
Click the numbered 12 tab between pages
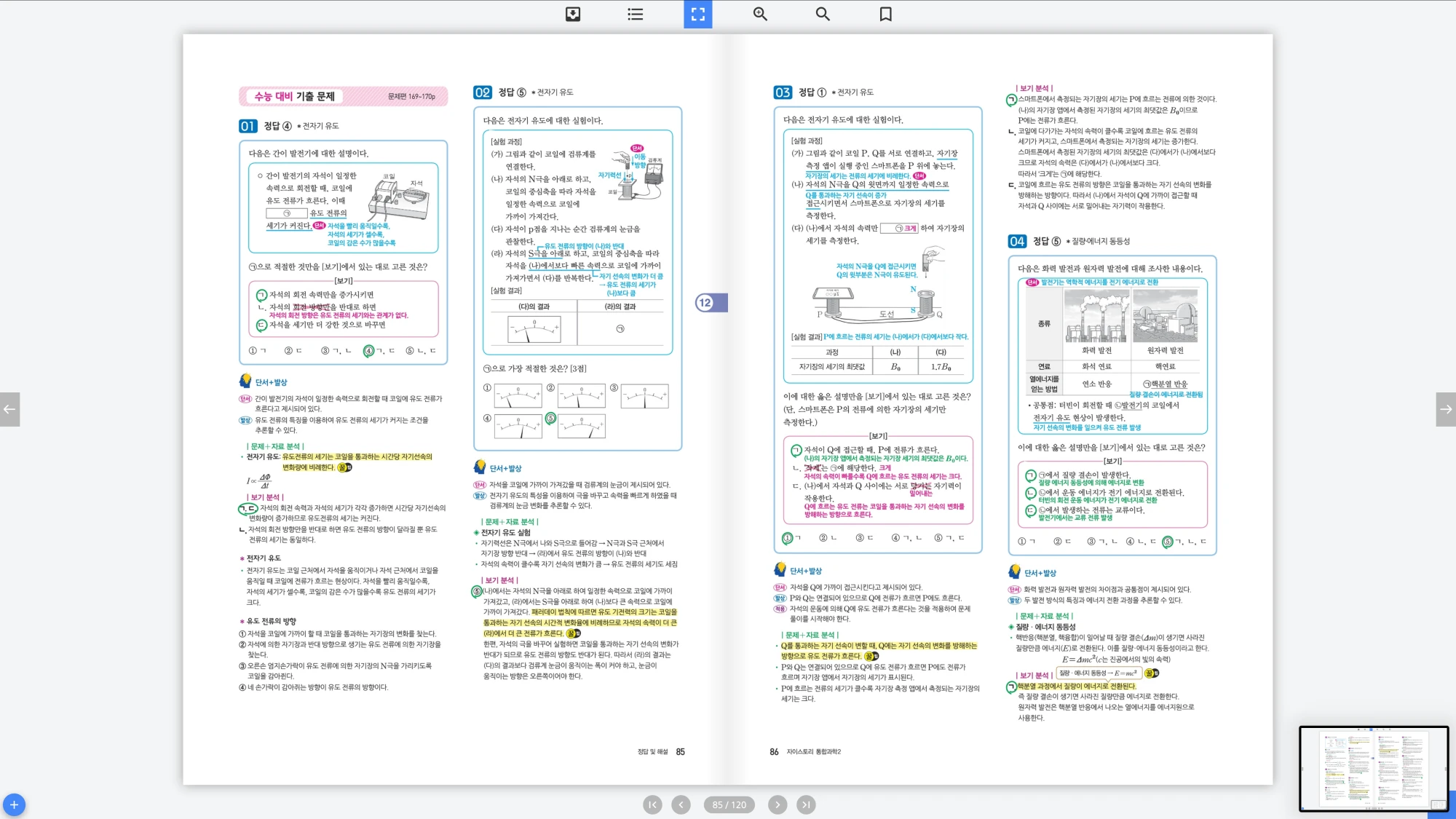(705, 303)
